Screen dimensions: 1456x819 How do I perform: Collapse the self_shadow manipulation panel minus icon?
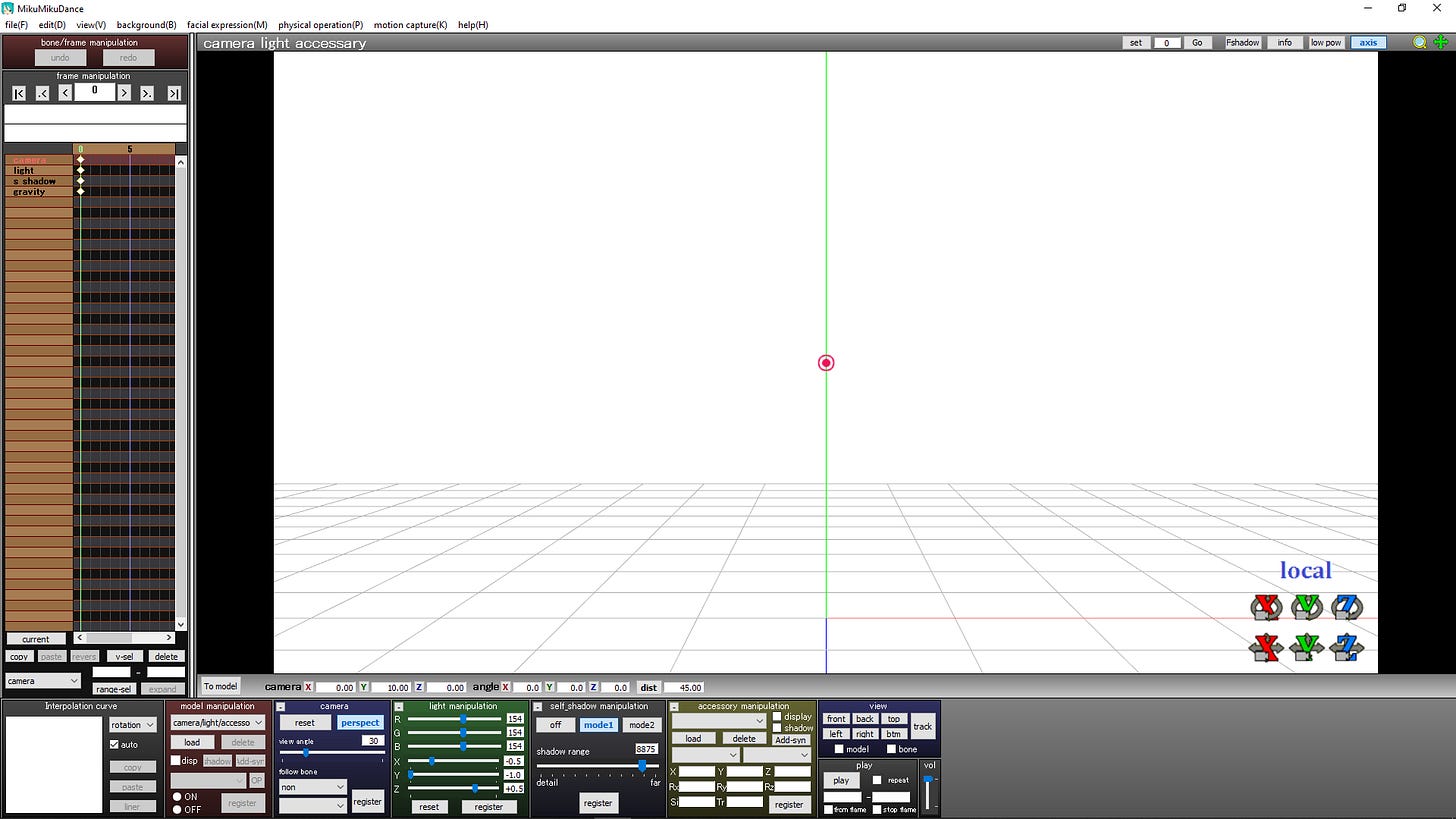tap(539, 707)
